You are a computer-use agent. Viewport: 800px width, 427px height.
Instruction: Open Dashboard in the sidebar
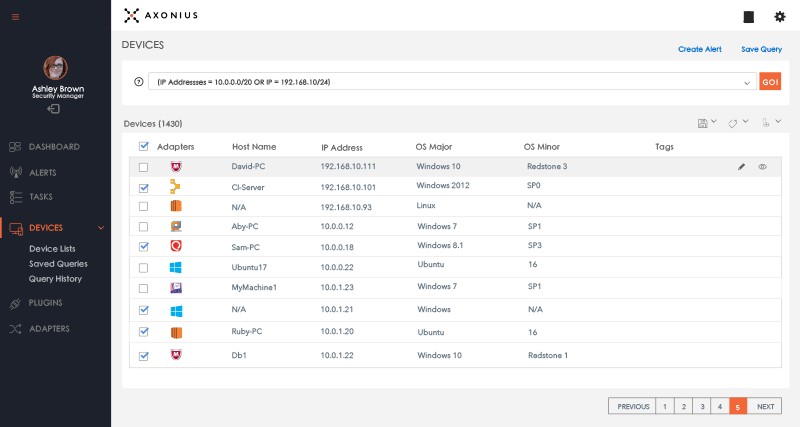coord(54,147)
